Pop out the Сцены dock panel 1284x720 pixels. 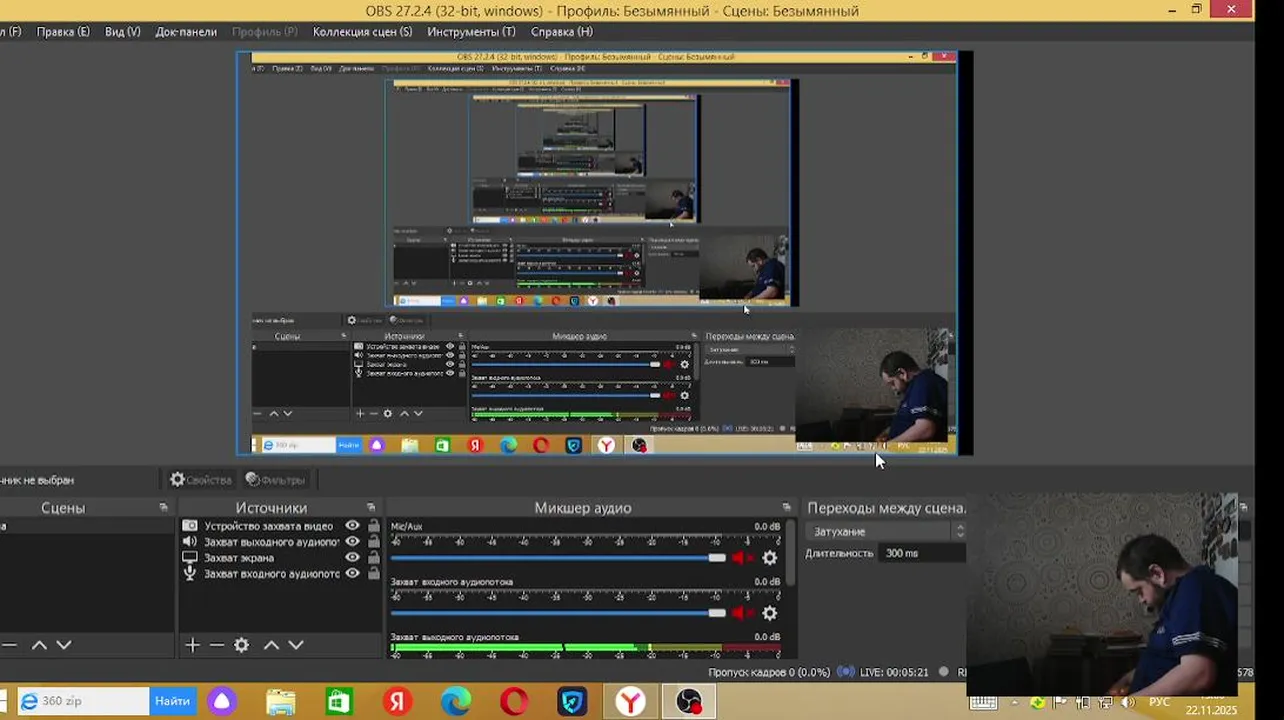pyautogui.click(x=163, y=508)
